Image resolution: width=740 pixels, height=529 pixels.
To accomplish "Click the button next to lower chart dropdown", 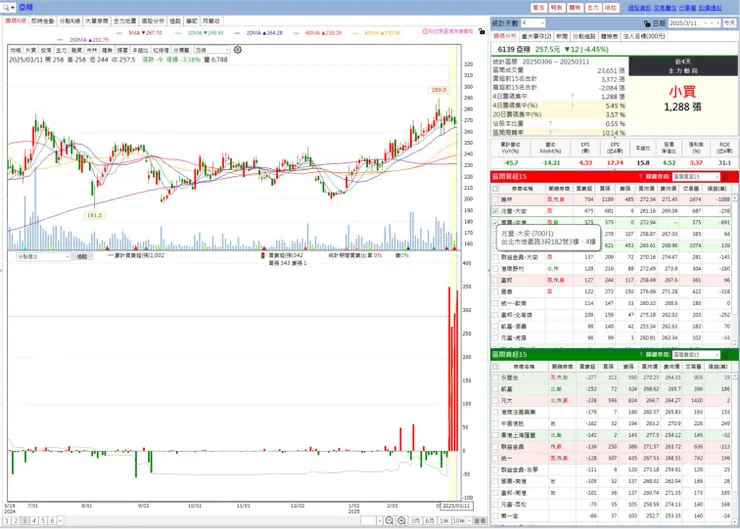I will pos(82,256).
